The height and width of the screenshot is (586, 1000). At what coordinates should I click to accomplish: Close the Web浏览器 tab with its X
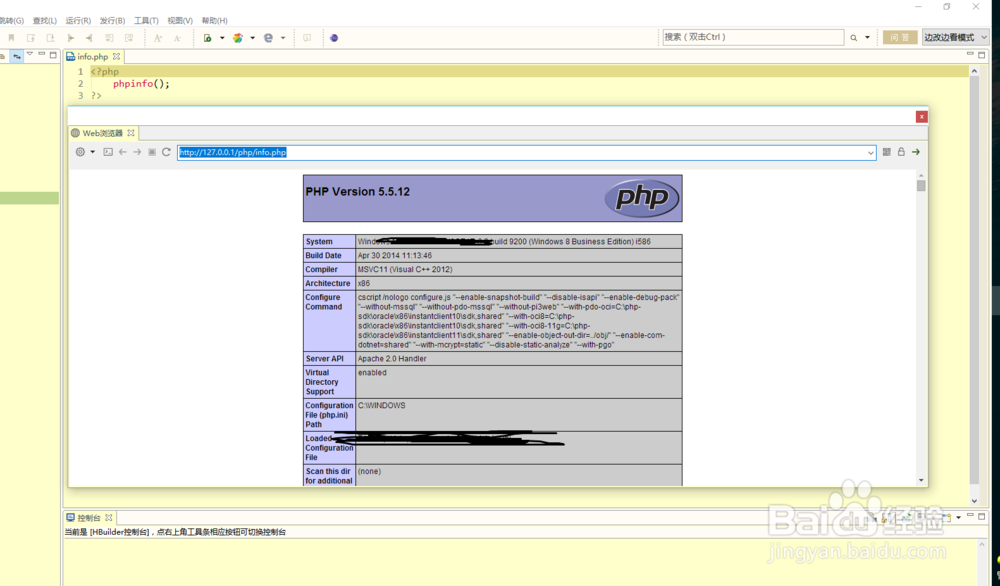point(131,133)
